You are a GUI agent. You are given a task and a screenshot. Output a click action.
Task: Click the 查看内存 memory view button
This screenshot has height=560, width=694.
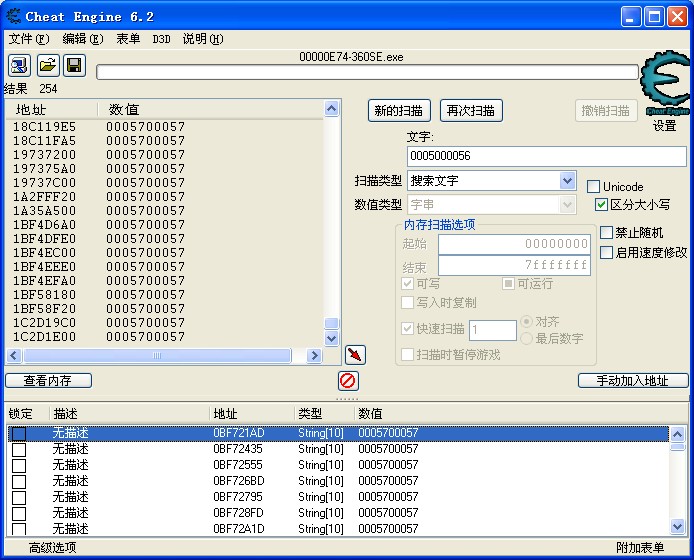coord(48,380)
